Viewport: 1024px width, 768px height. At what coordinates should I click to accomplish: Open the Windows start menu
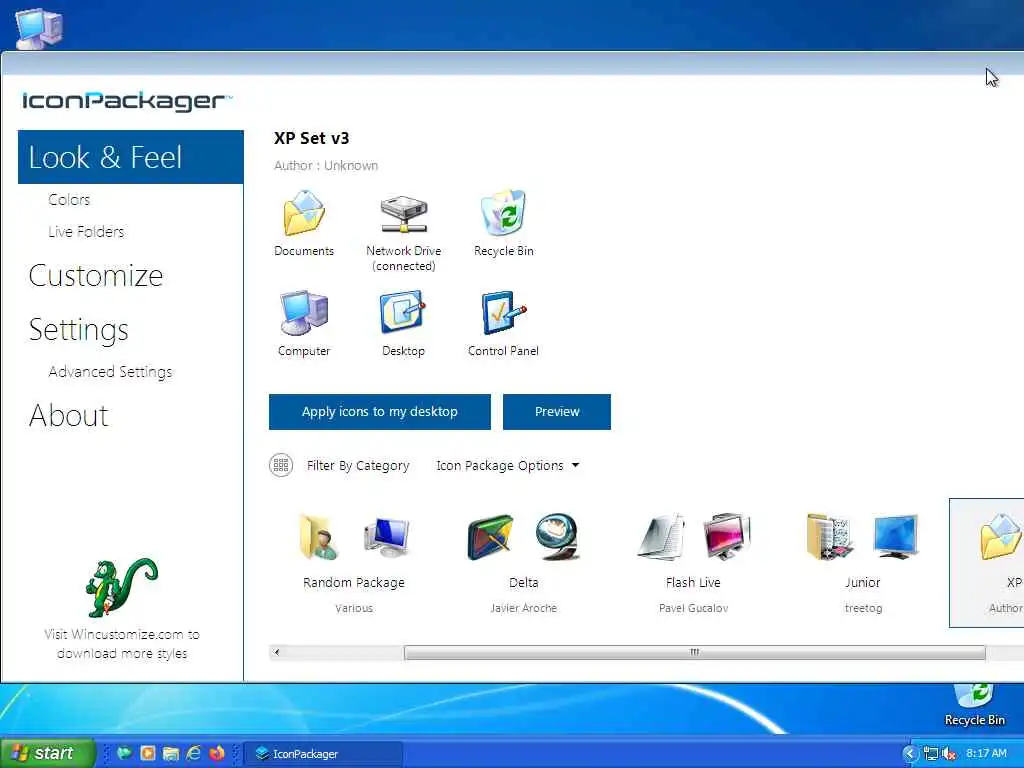pyautogui.click(x=47, y=753)
